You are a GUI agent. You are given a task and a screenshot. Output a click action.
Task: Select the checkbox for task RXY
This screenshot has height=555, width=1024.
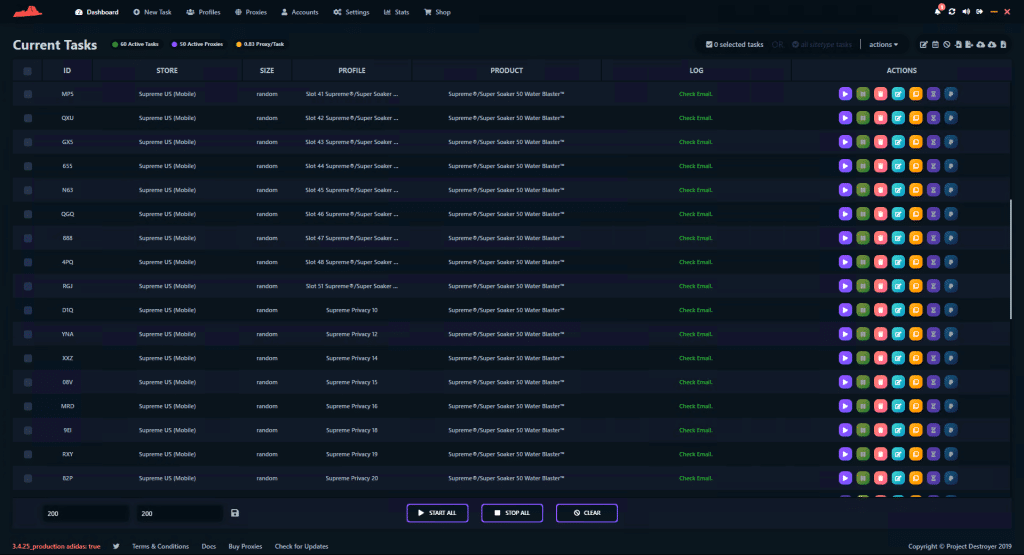click(x=27, y=454)
